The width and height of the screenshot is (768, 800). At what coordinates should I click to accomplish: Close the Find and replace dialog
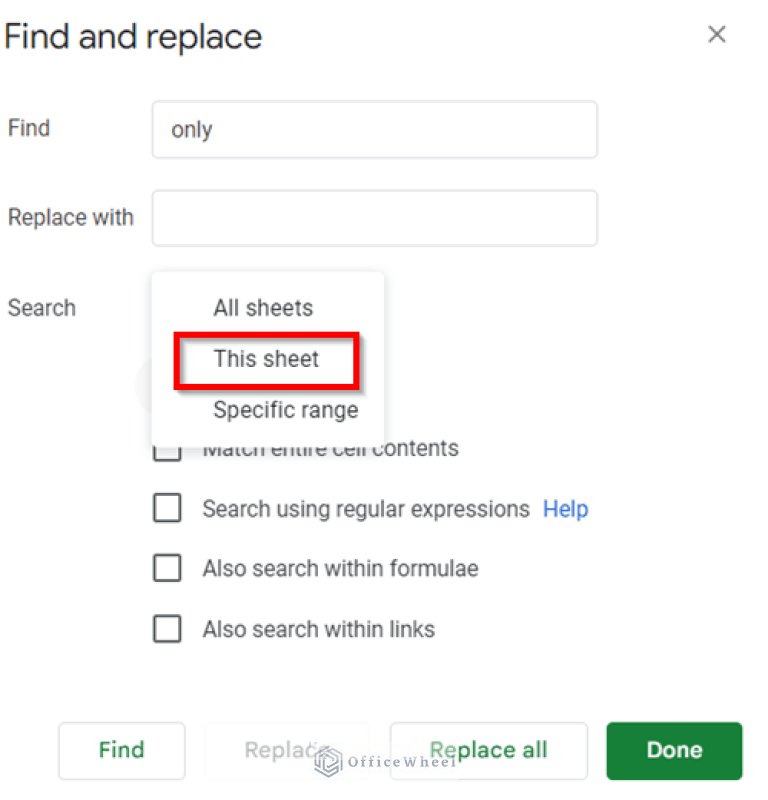pyautogui.click(x=717, y=34)
